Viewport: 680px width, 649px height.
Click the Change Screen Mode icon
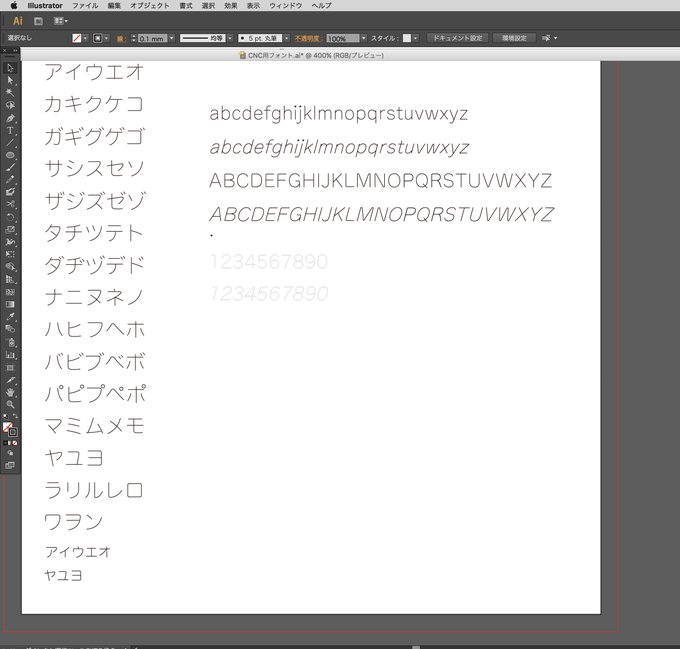pyautogui.click(x=10, y=466)
